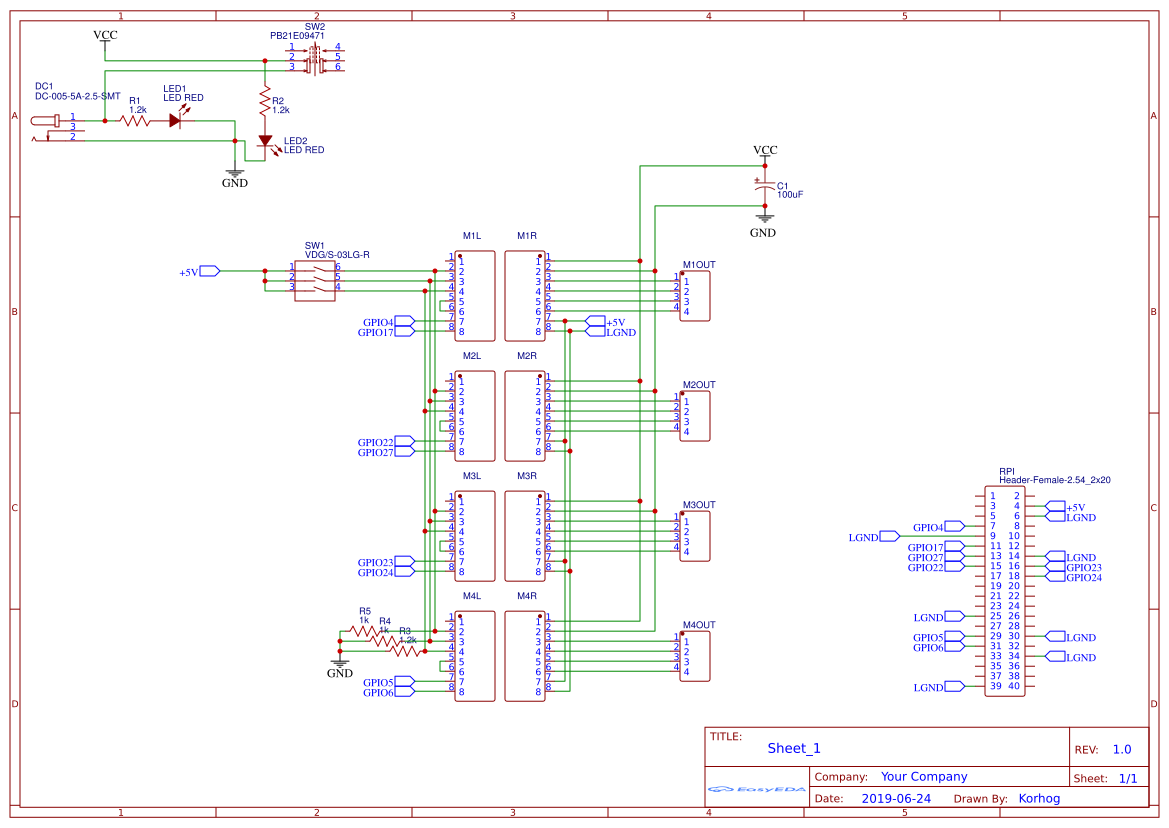This screenshot has height=828, width=1169.
Task: Select the RPI Header-Female 2x20 connector
Action: point(1004,590)
